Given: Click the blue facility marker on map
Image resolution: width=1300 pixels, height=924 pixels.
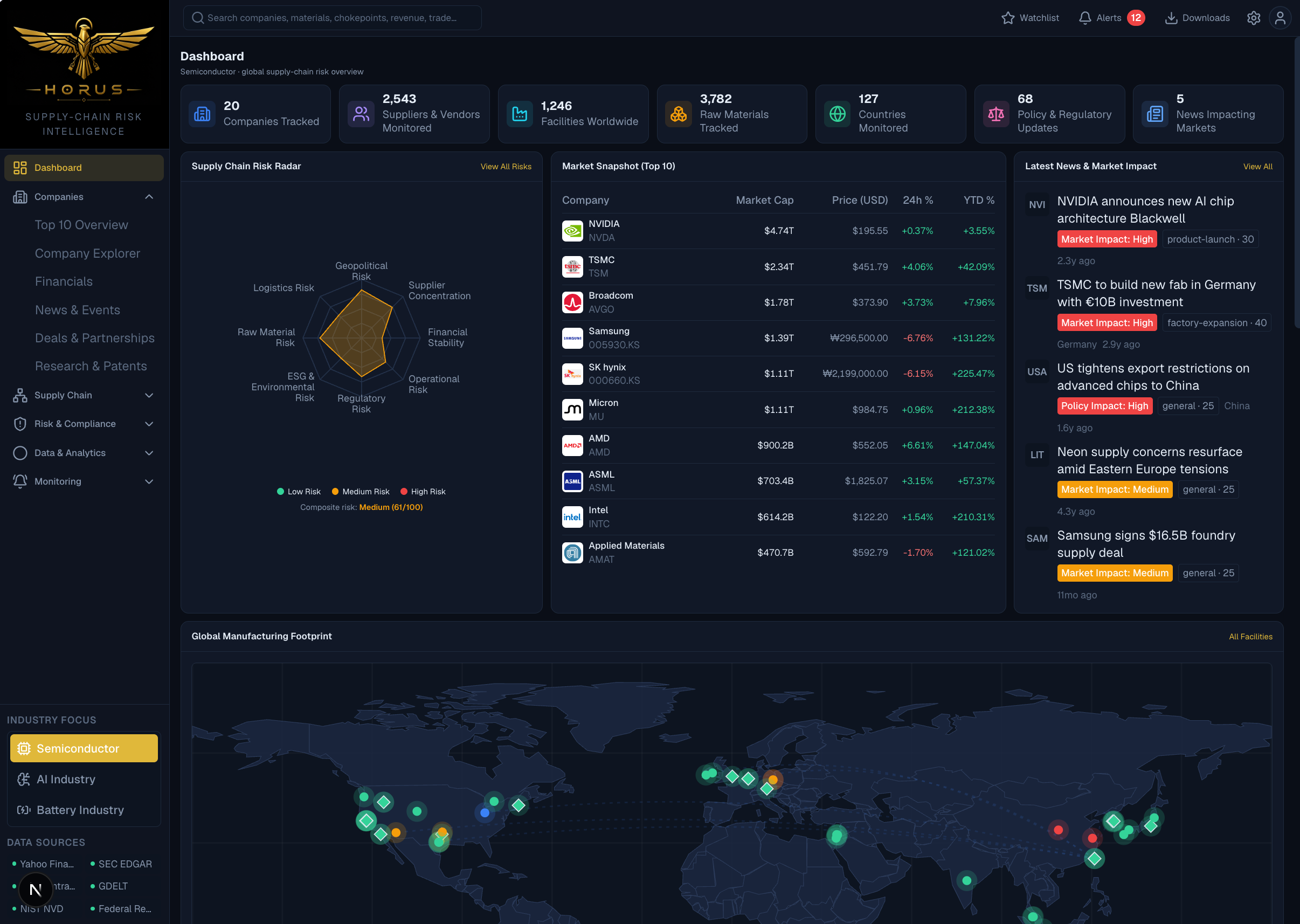Looking at the screenshot, I should [x=485, y=813].
